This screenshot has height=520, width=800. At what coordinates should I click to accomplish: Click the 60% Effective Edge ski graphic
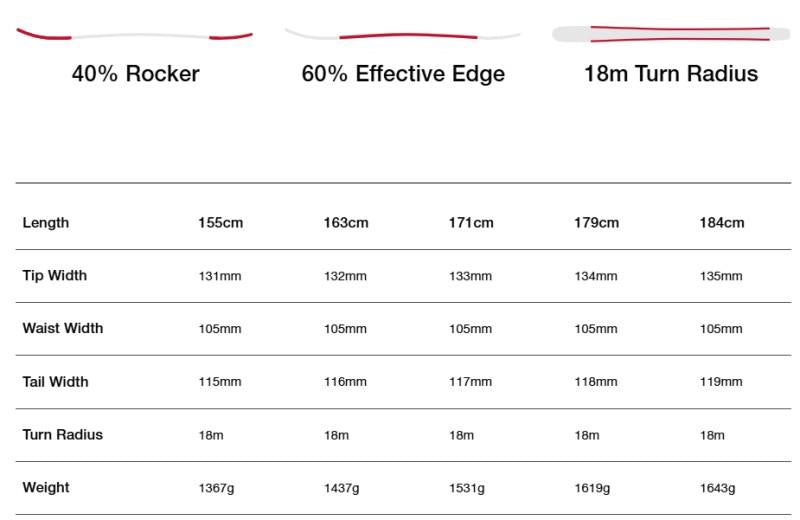[403, 35]
